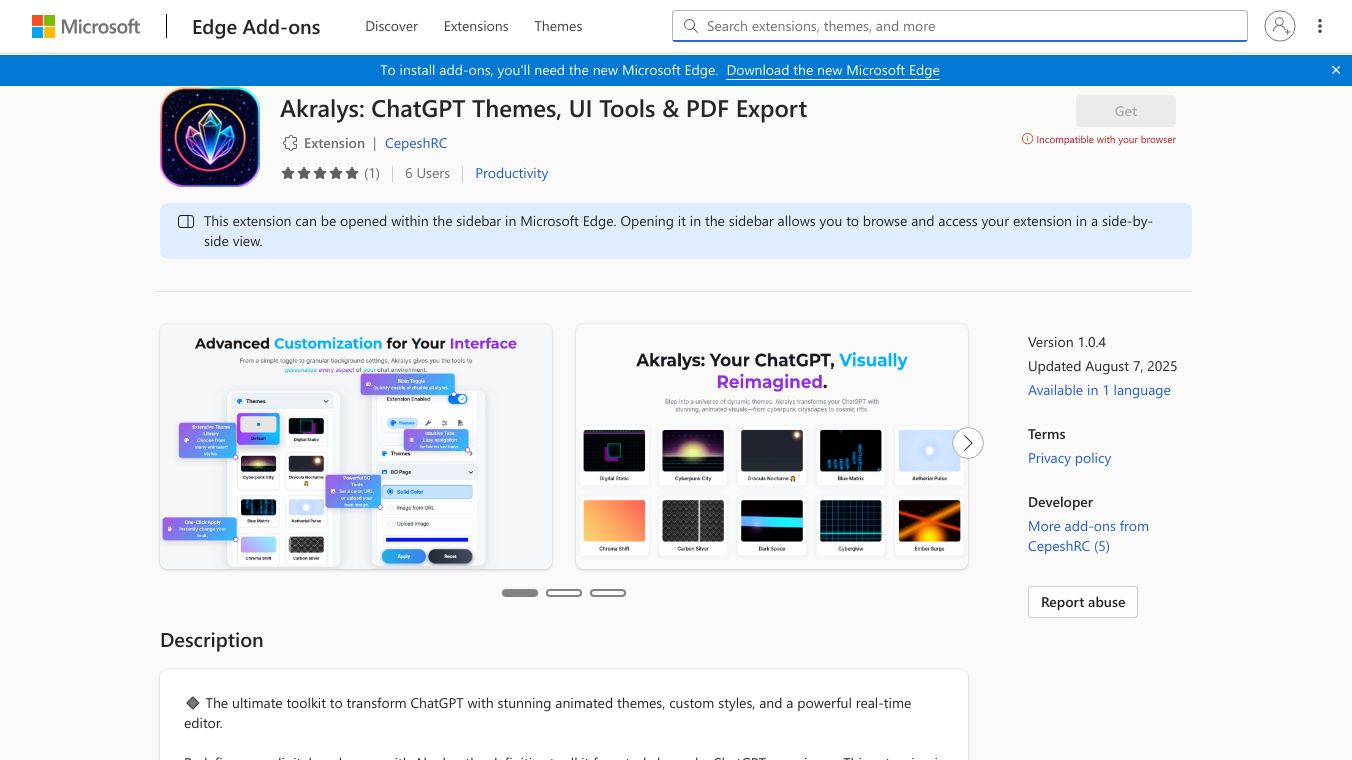This screenshot has width=1352, height=760.
Task: Click the five-star rating display
Action: point(320,173)
